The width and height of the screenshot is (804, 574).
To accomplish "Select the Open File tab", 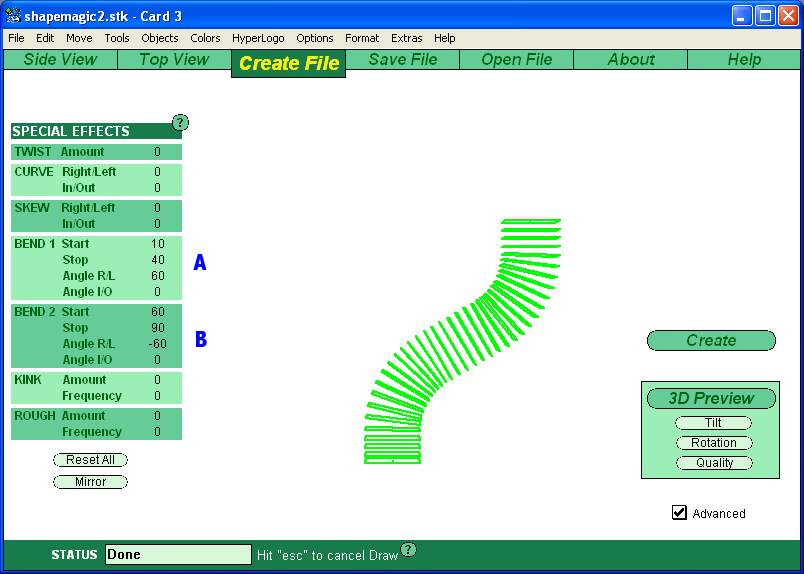I will tap(516, 60).
